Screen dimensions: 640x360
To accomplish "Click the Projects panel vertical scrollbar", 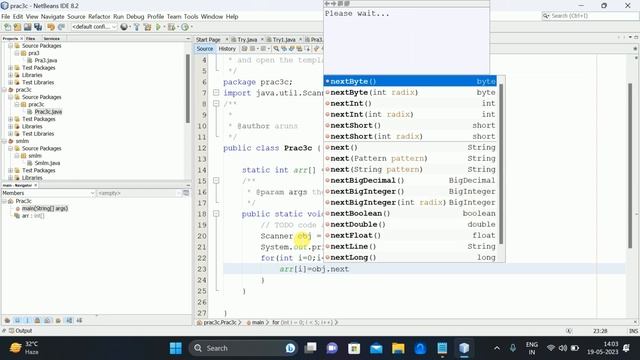I will [188, 88].
